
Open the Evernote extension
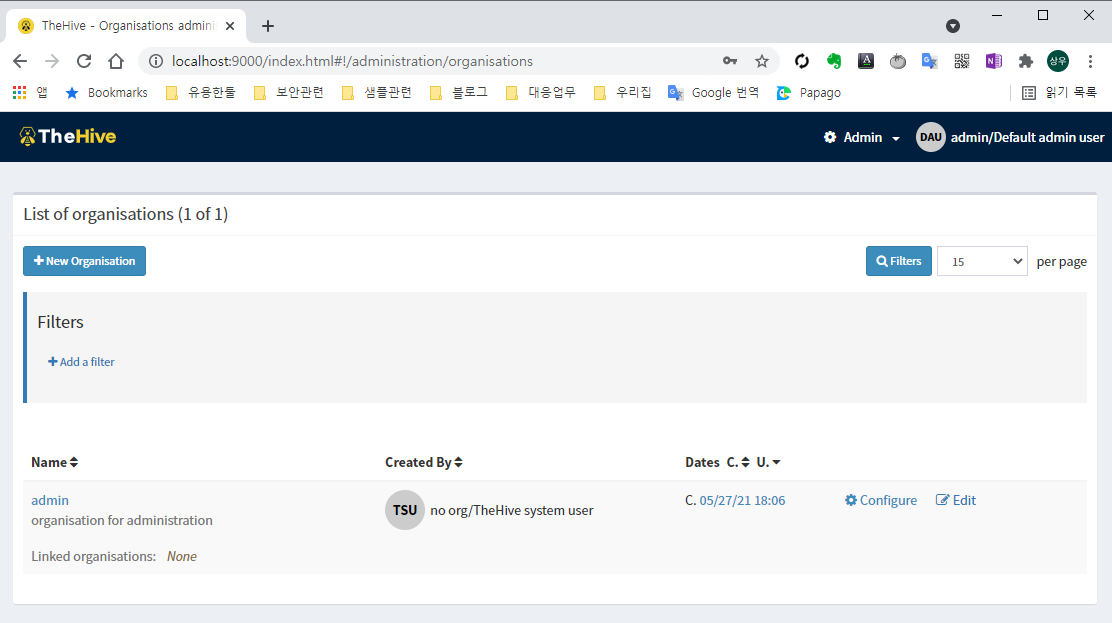tap(834, 61)
